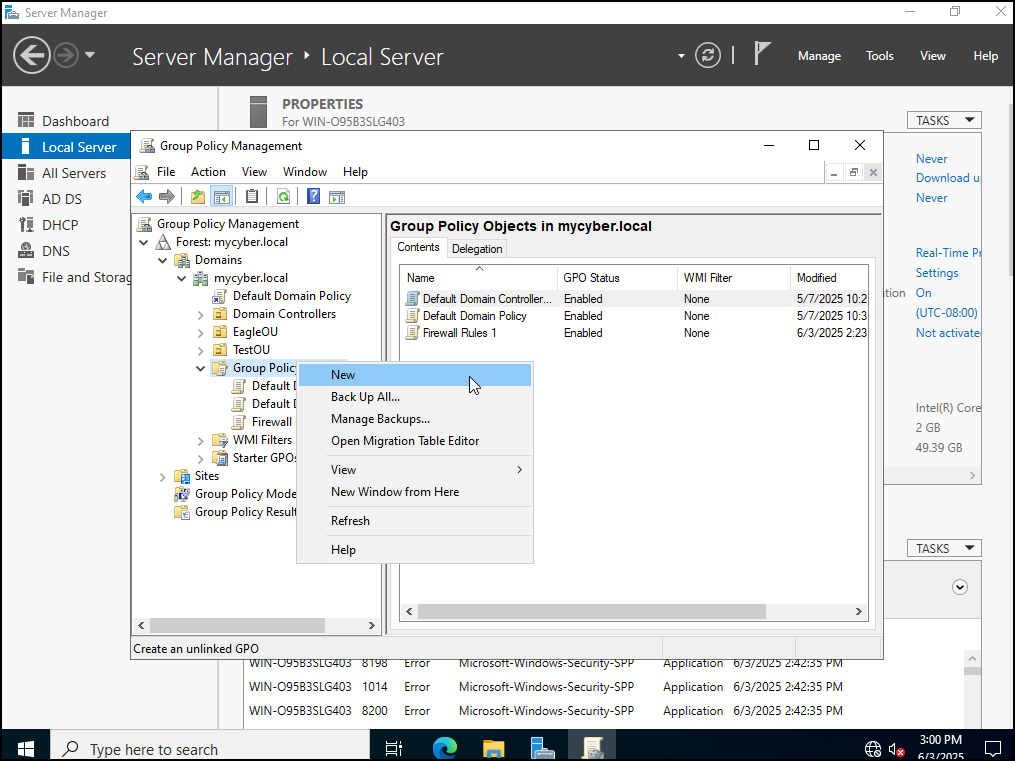The image size is (1015, 761).
Task: Click the Server Manager back navigation arrow
Action: point(32,56)
